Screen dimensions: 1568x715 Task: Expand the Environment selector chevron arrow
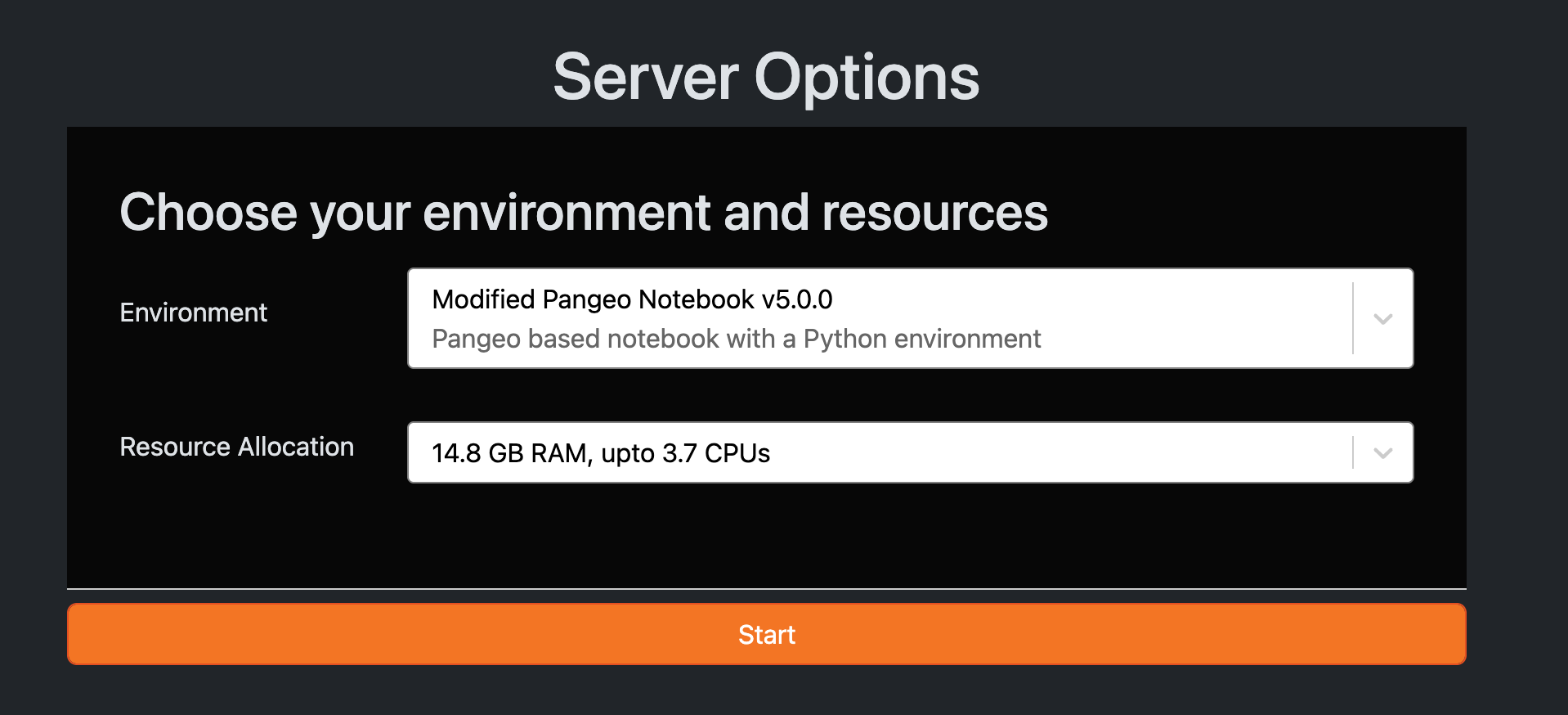[x=1383, y=319]
